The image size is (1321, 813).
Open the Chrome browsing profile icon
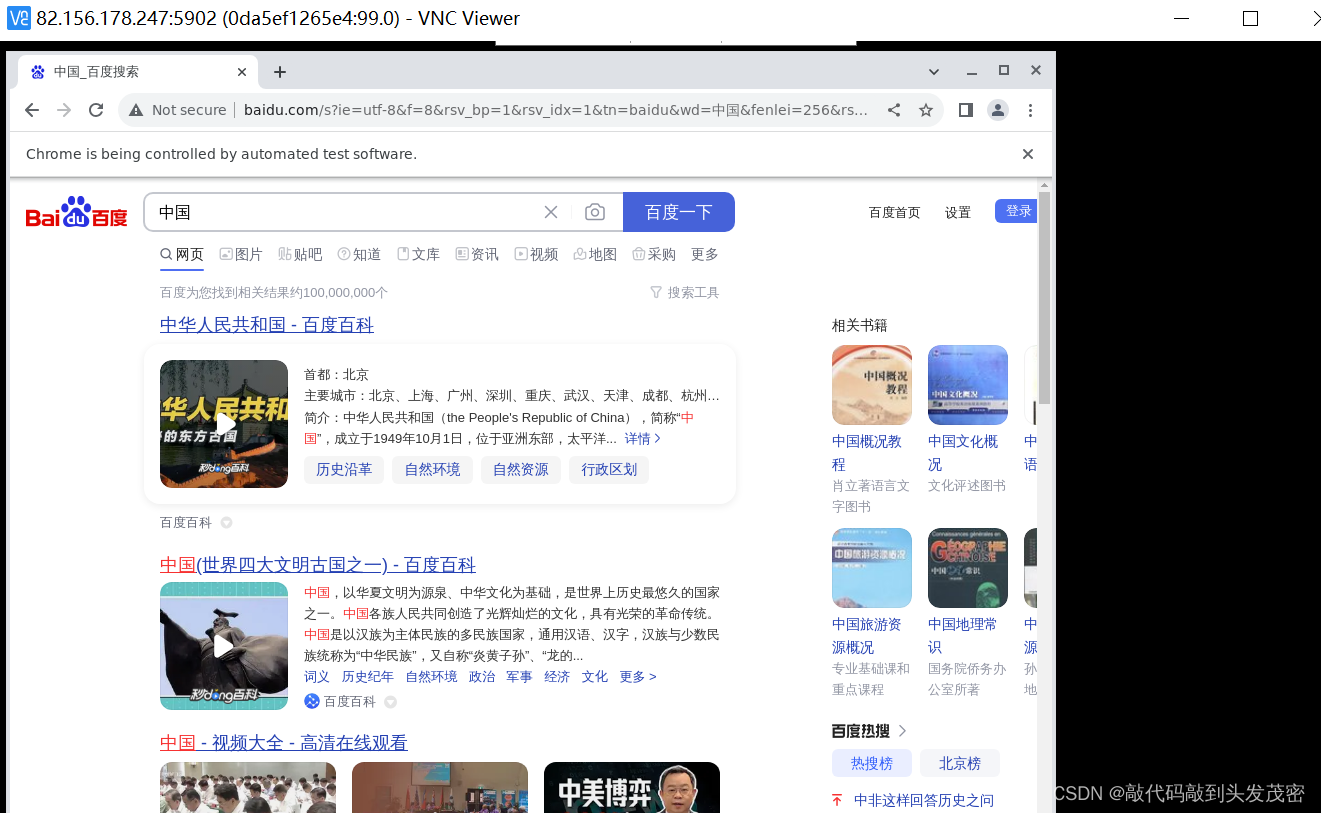[x=998, y=110]
